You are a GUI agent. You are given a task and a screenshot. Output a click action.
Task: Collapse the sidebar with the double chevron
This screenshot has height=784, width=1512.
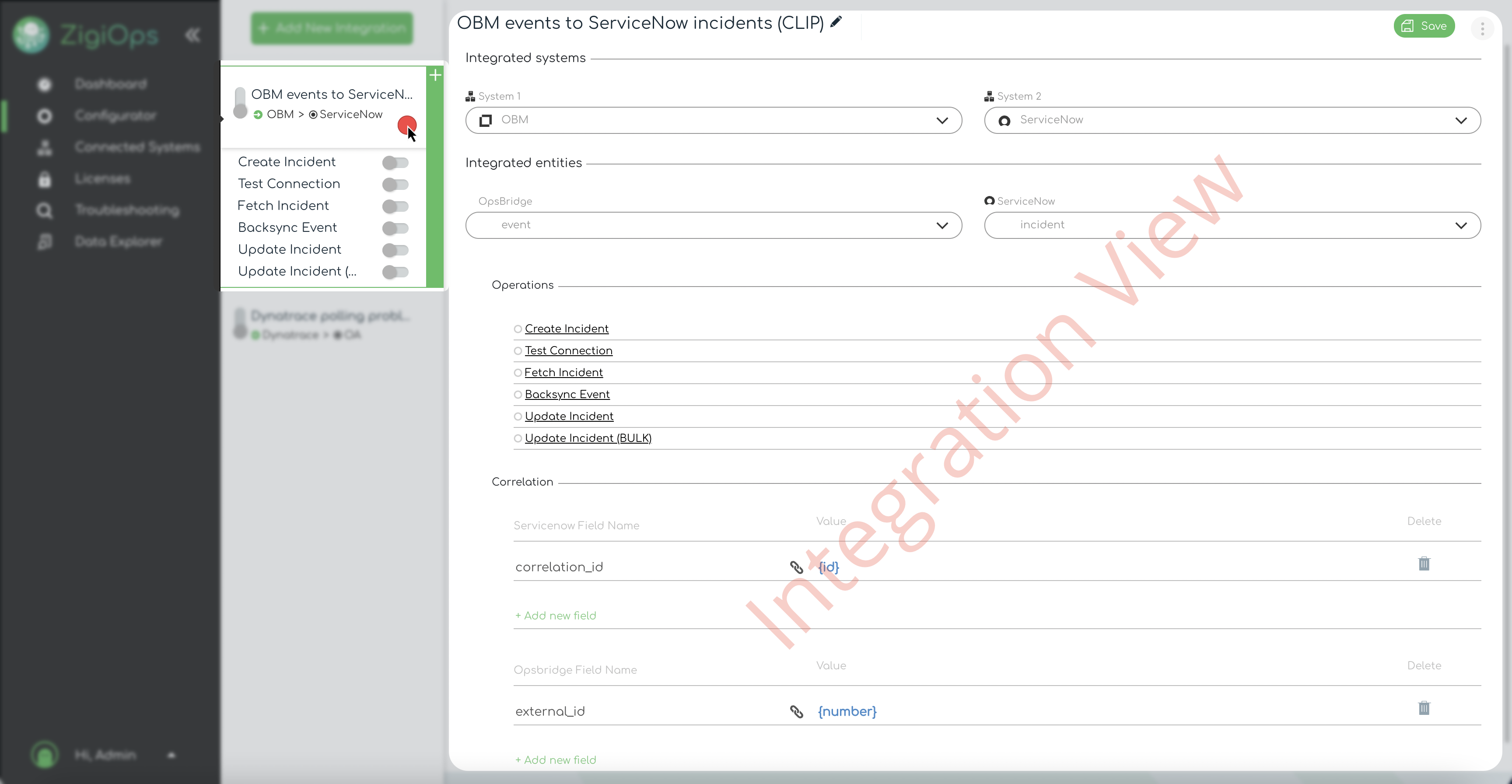click(192, 35)
